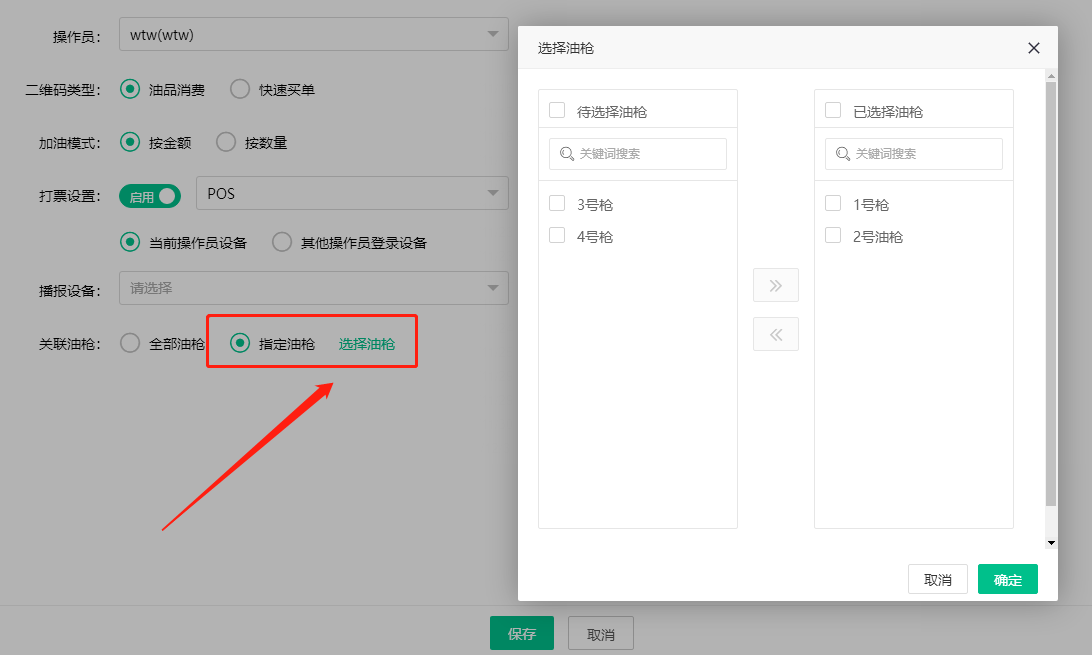Click the 确定 button in dialog
The height and width of the screenshot is (655, 1092).
(1007, 579)
